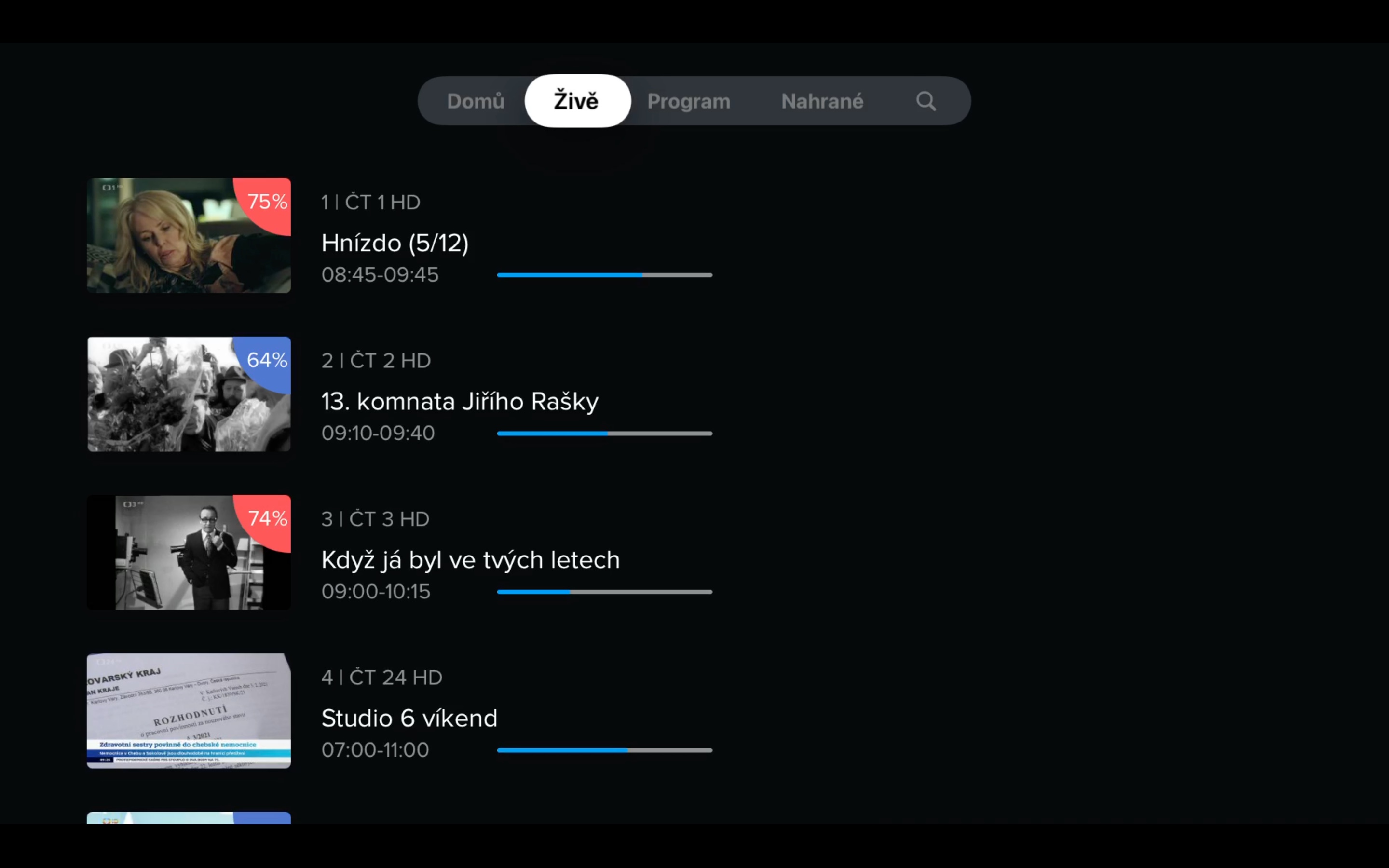The image size is (1389, 868).
Task: Go to the Domů tab
Action: [475, 101]
